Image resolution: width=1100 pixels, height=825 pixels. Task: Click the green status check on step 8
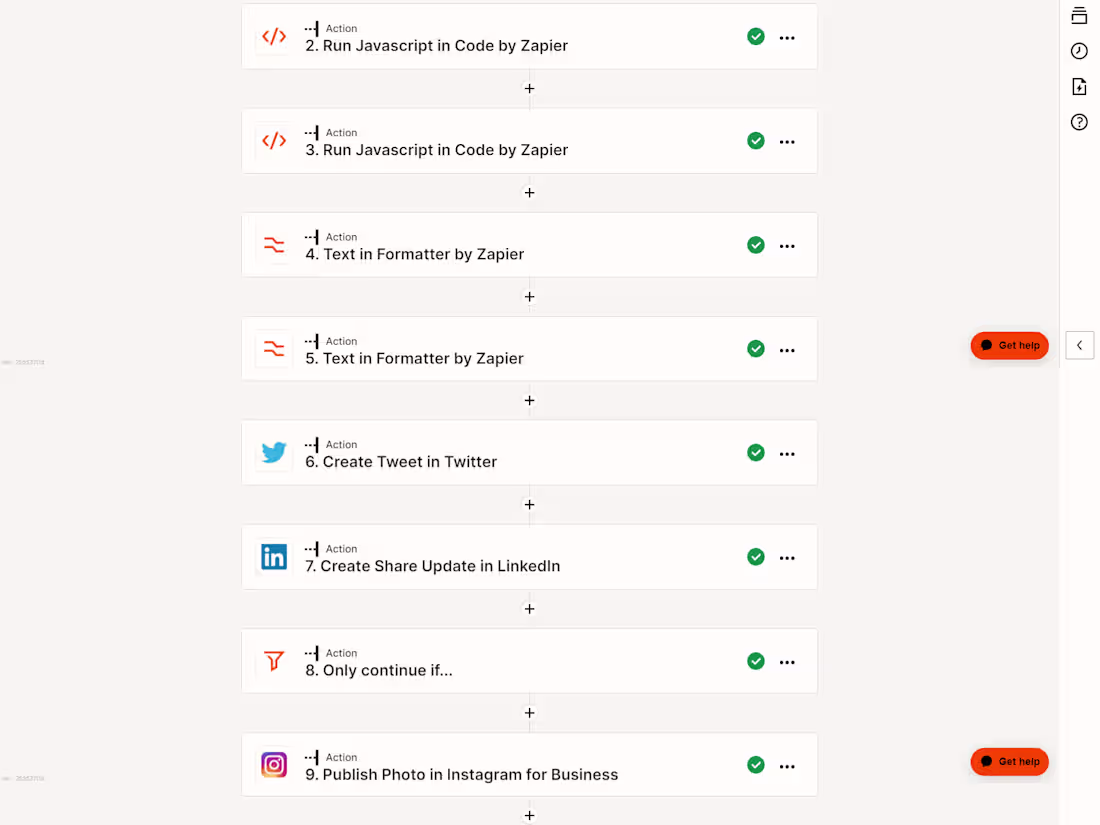tap(755, 661)
